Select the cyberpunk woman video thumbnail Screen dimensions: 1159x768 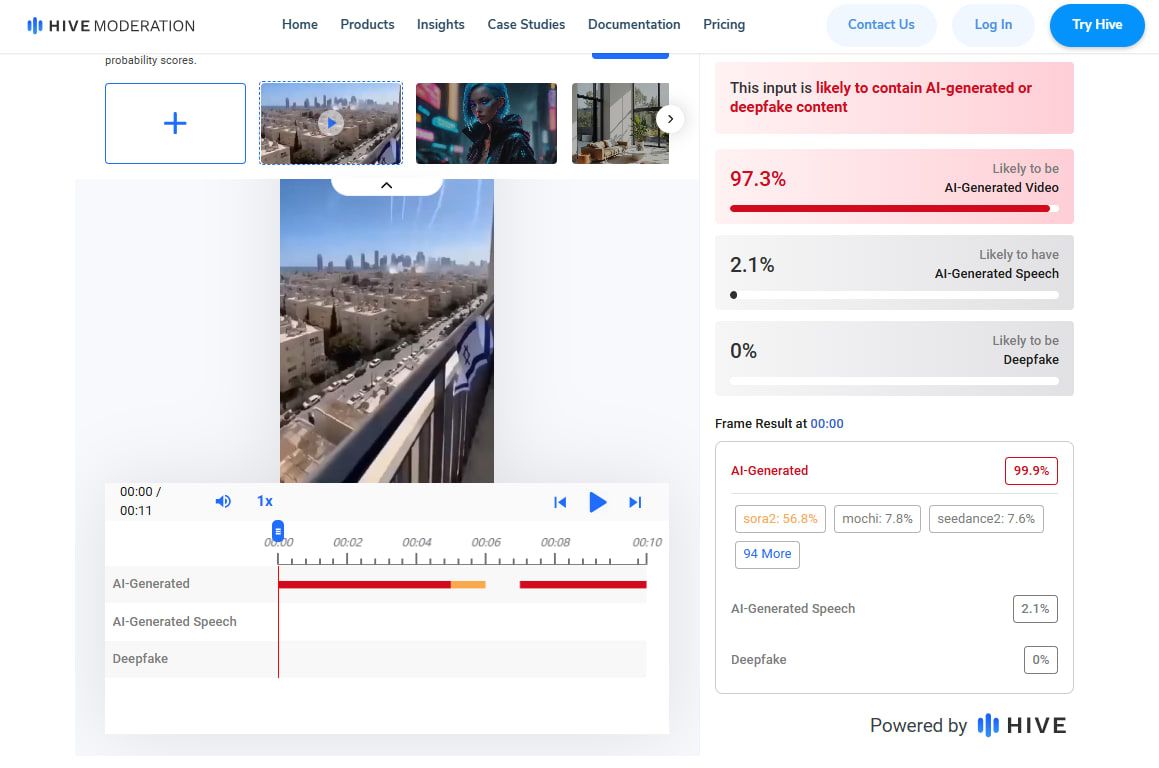[486, 122]
